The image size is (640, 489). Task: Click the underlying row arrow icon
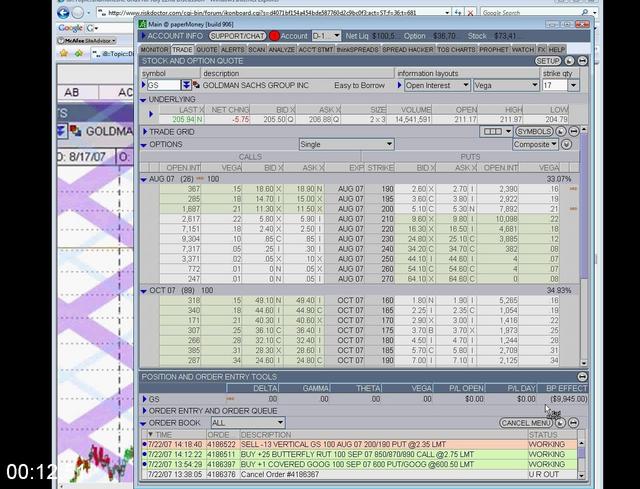click(x=151, y=114)
